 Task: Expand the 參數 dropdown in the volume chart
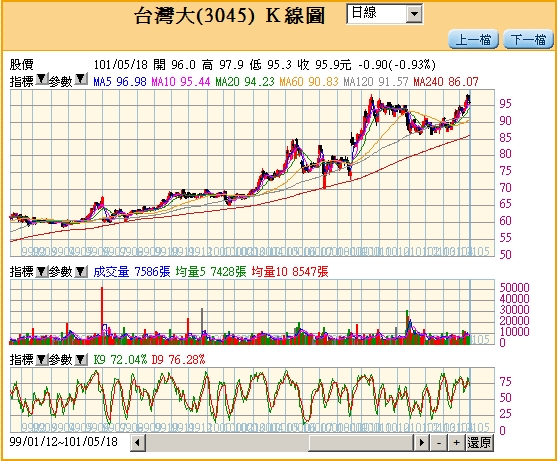coord(81,272)
